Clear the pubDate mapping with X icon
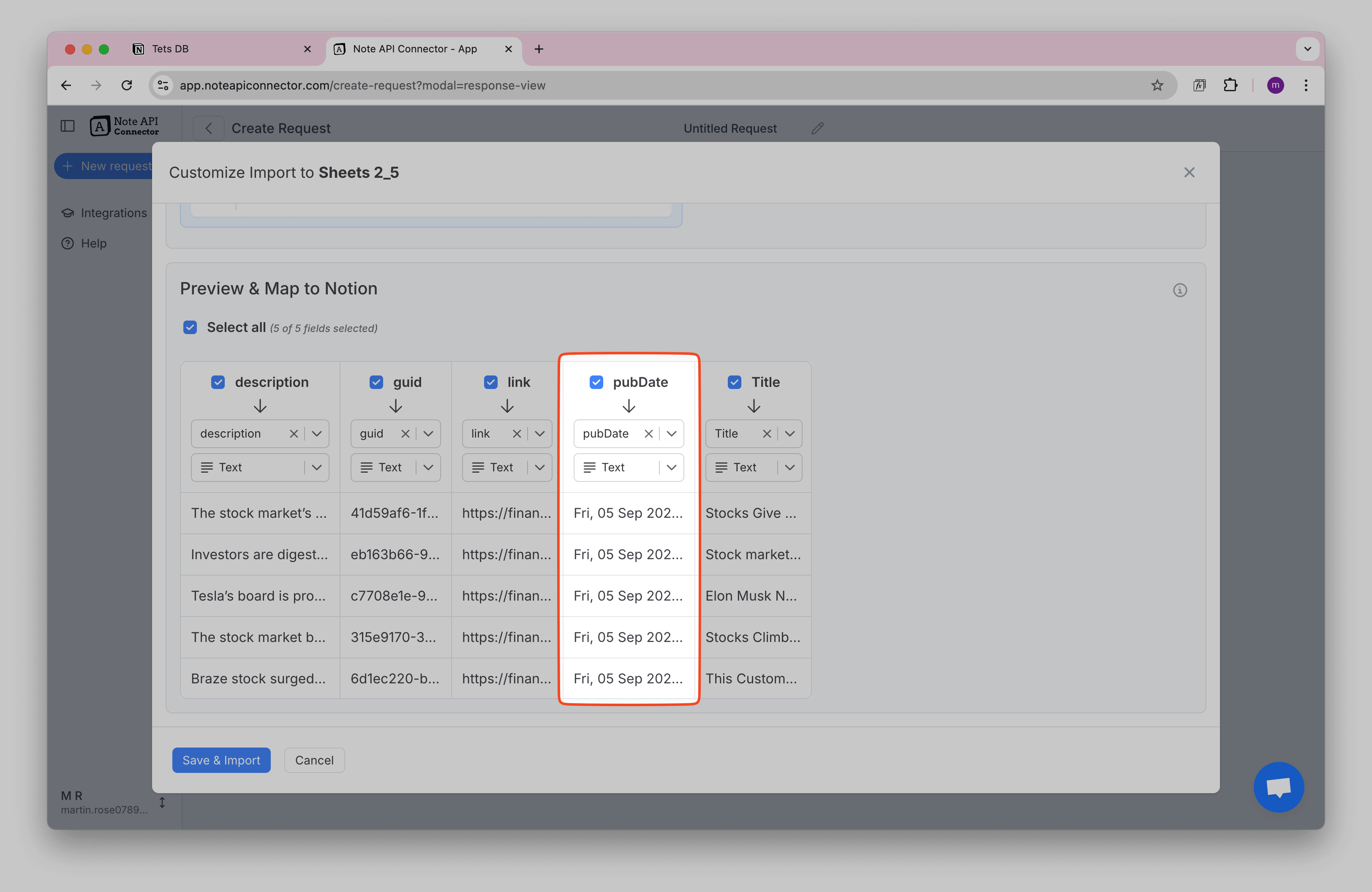Viewport: 1372px width, 892px height. point(648,433)
